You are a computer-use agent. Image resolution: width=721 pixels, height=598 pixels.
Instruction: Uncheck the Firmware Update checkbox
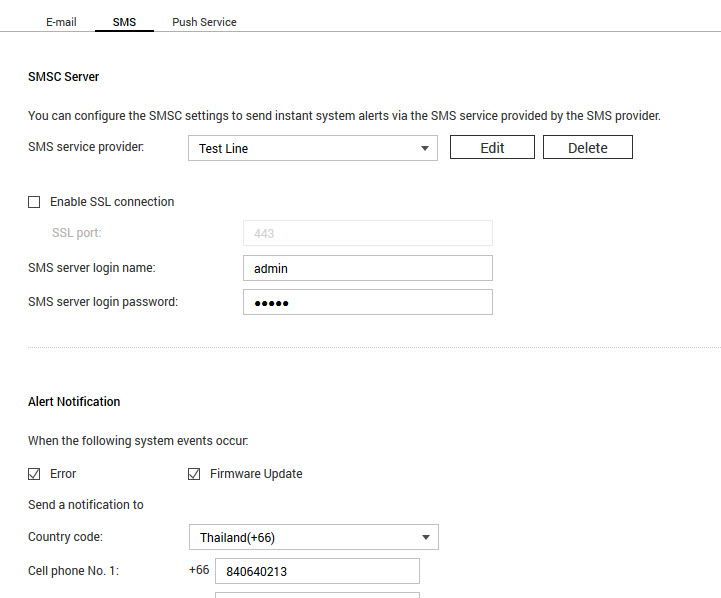tap(194, 474)
